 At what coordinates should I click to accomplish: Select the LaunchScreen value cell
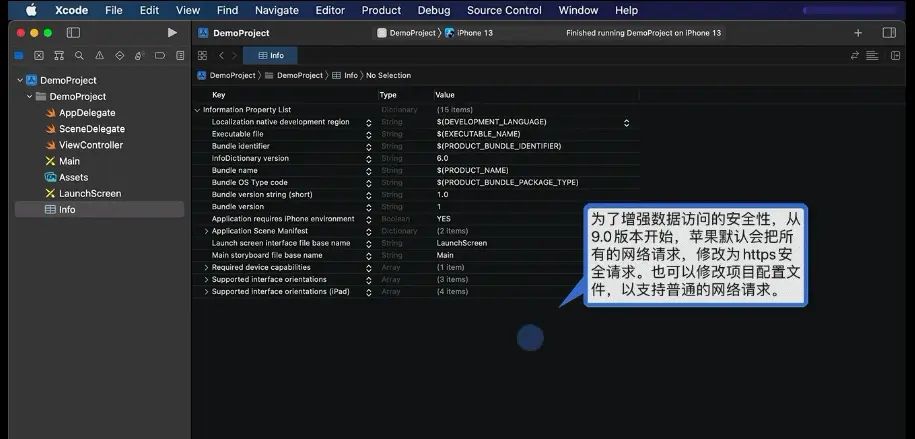462,243
